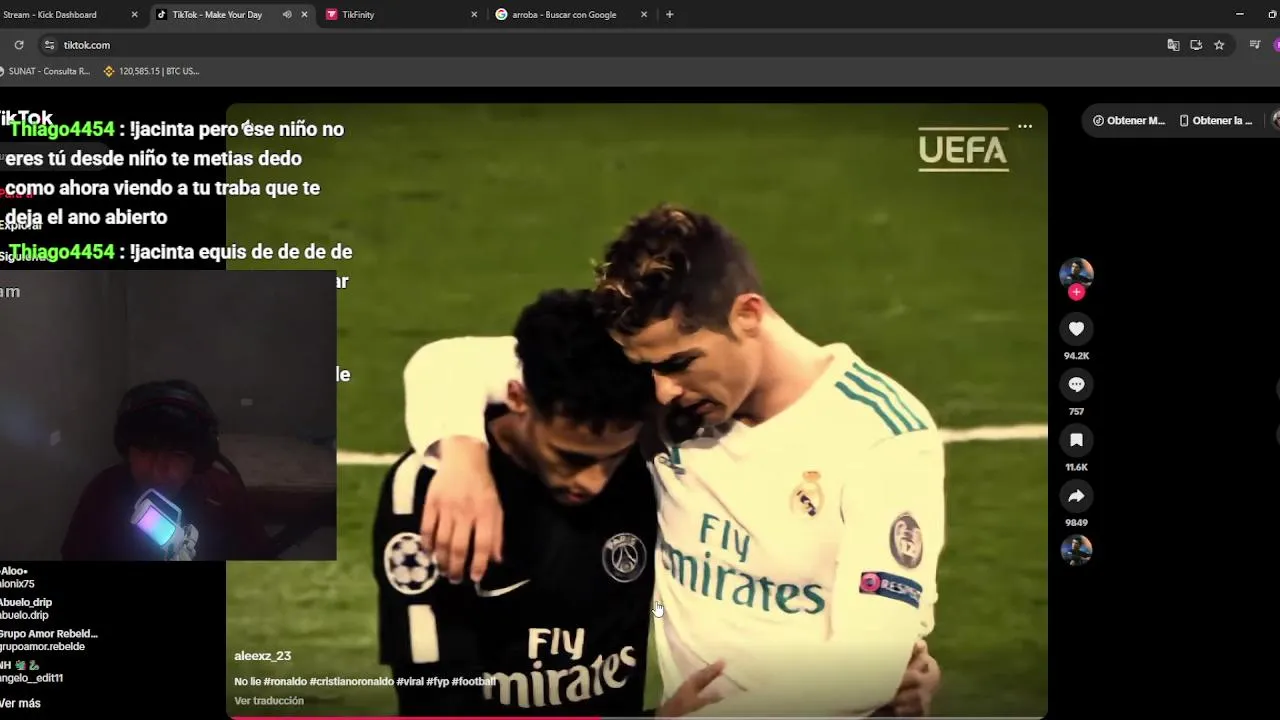Mute the video with the speaker icon
The height and width of the screenshot is (720, 1280).
[247, 126]
